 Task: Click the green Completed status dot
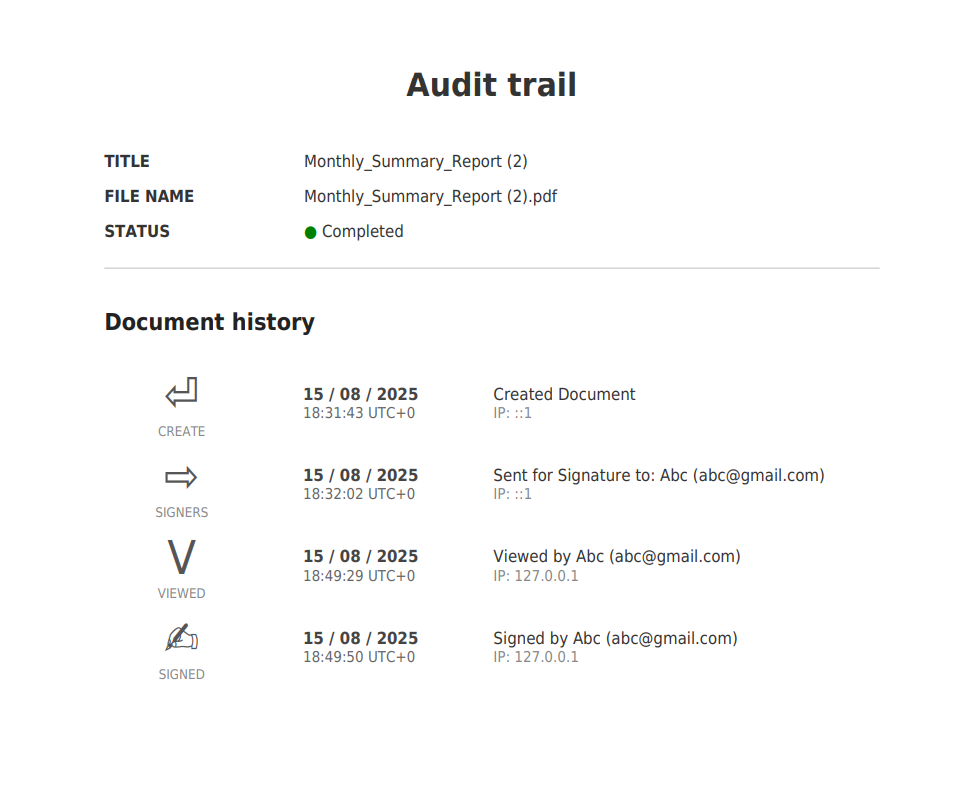[x=310, y=233]
